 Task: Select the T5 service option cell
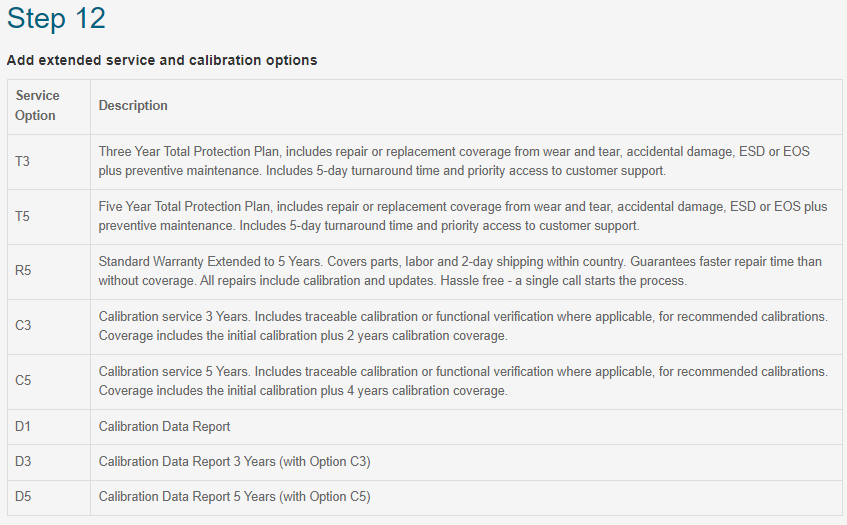[49, 217]
